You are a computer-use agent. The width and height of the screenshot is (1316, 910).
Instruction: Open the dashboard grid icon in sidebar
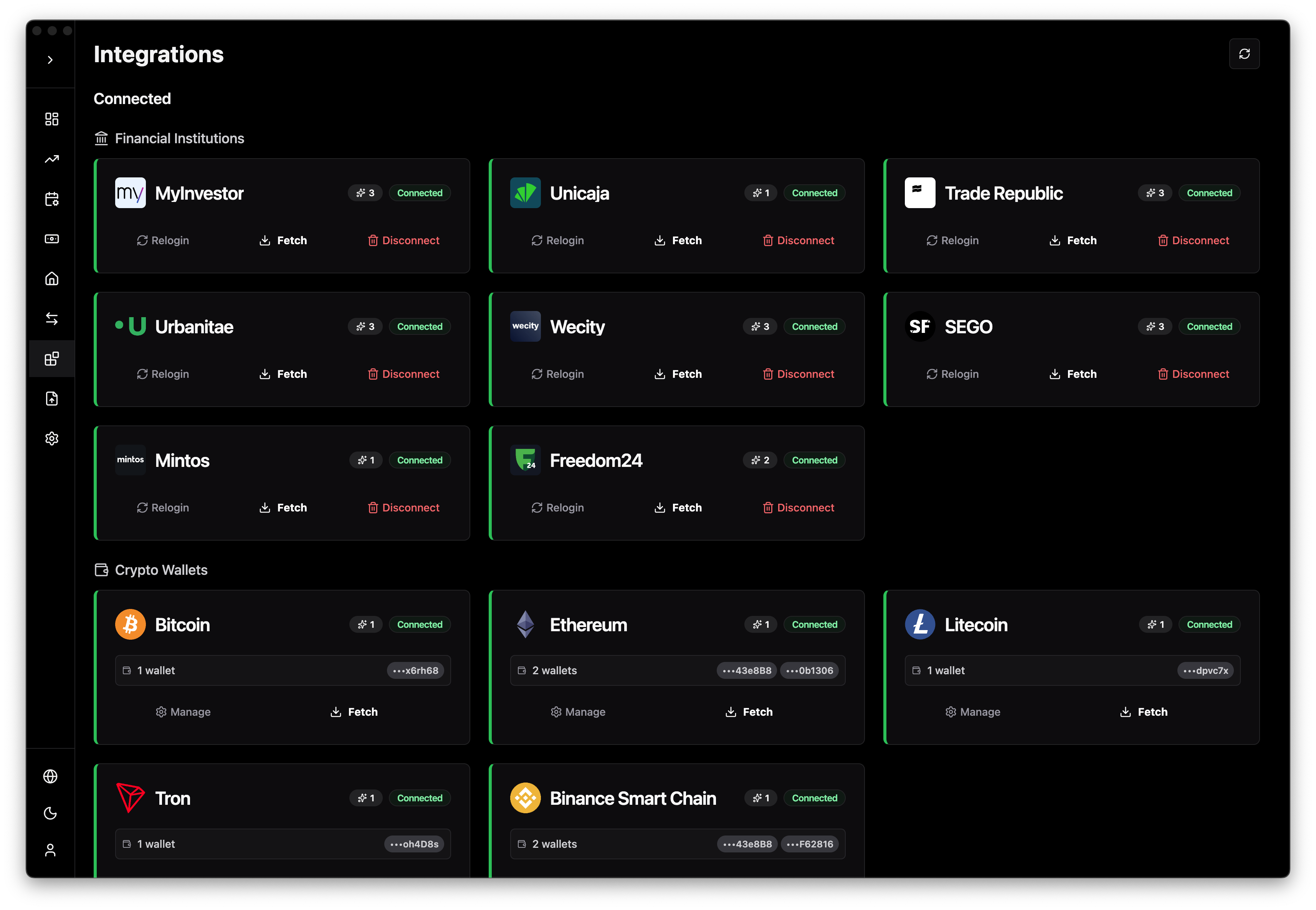pos(52,119)
